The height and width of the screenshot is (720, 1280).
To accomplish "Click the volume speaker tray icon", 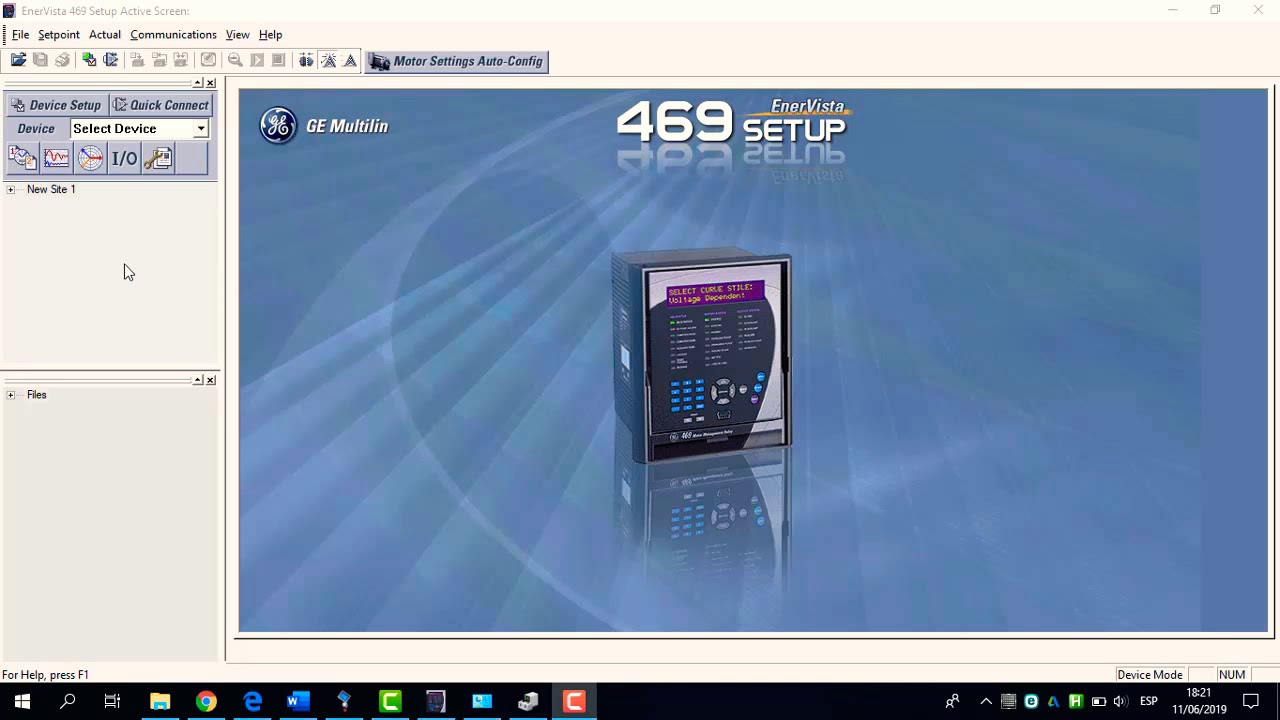I will tap(1120, 701).
